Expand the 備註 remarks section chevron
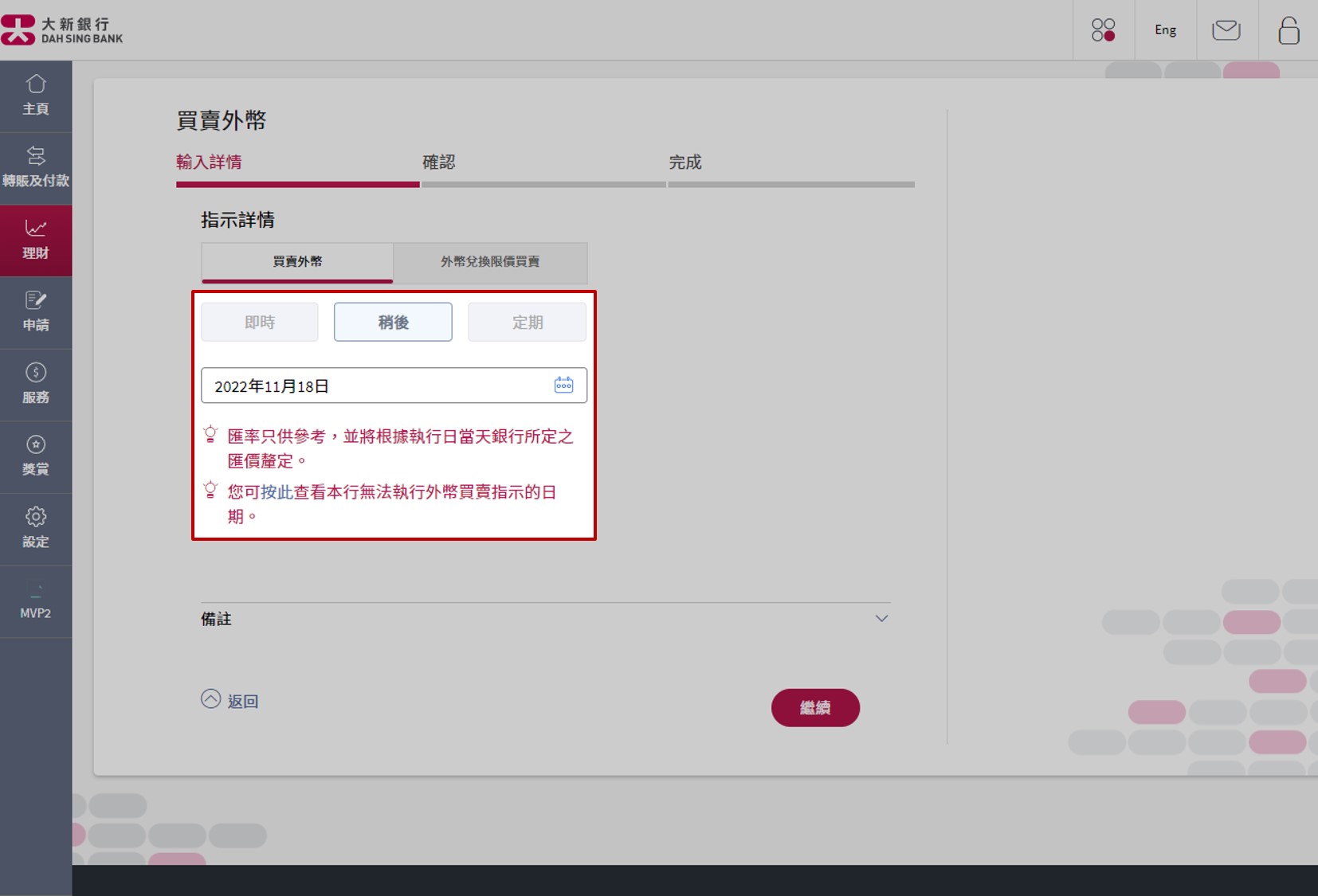 point(881,619)
